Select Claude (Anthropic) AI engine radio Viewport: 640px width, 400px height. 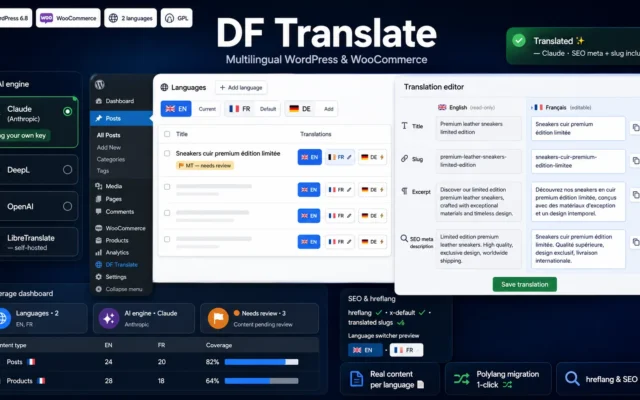tap(68, 111)
